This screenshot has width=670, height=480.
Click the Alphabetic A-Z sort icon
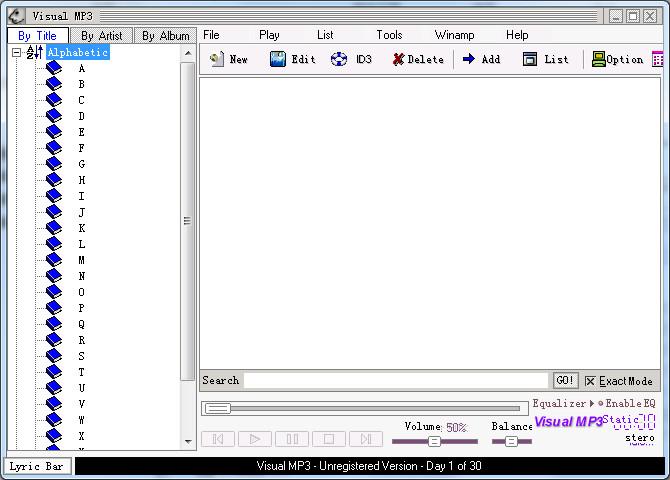[34, 52]
